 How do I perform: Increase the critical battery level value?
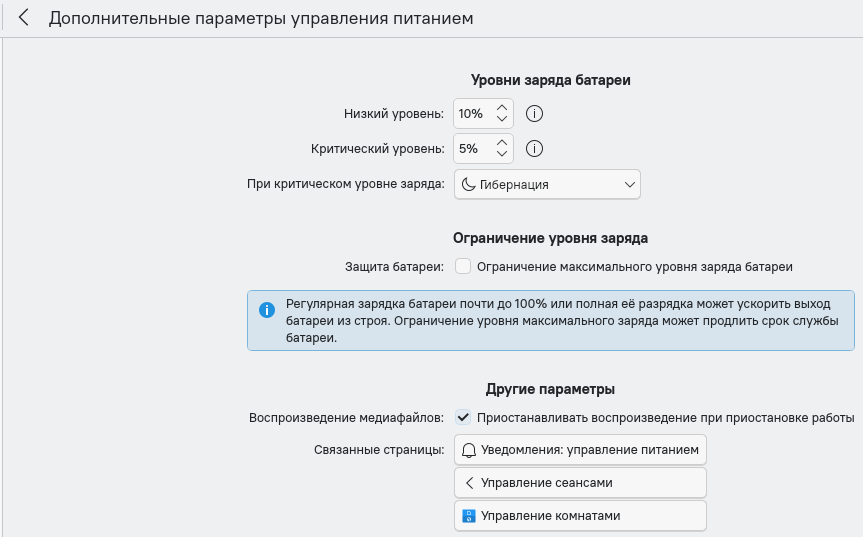pos(502,142)
